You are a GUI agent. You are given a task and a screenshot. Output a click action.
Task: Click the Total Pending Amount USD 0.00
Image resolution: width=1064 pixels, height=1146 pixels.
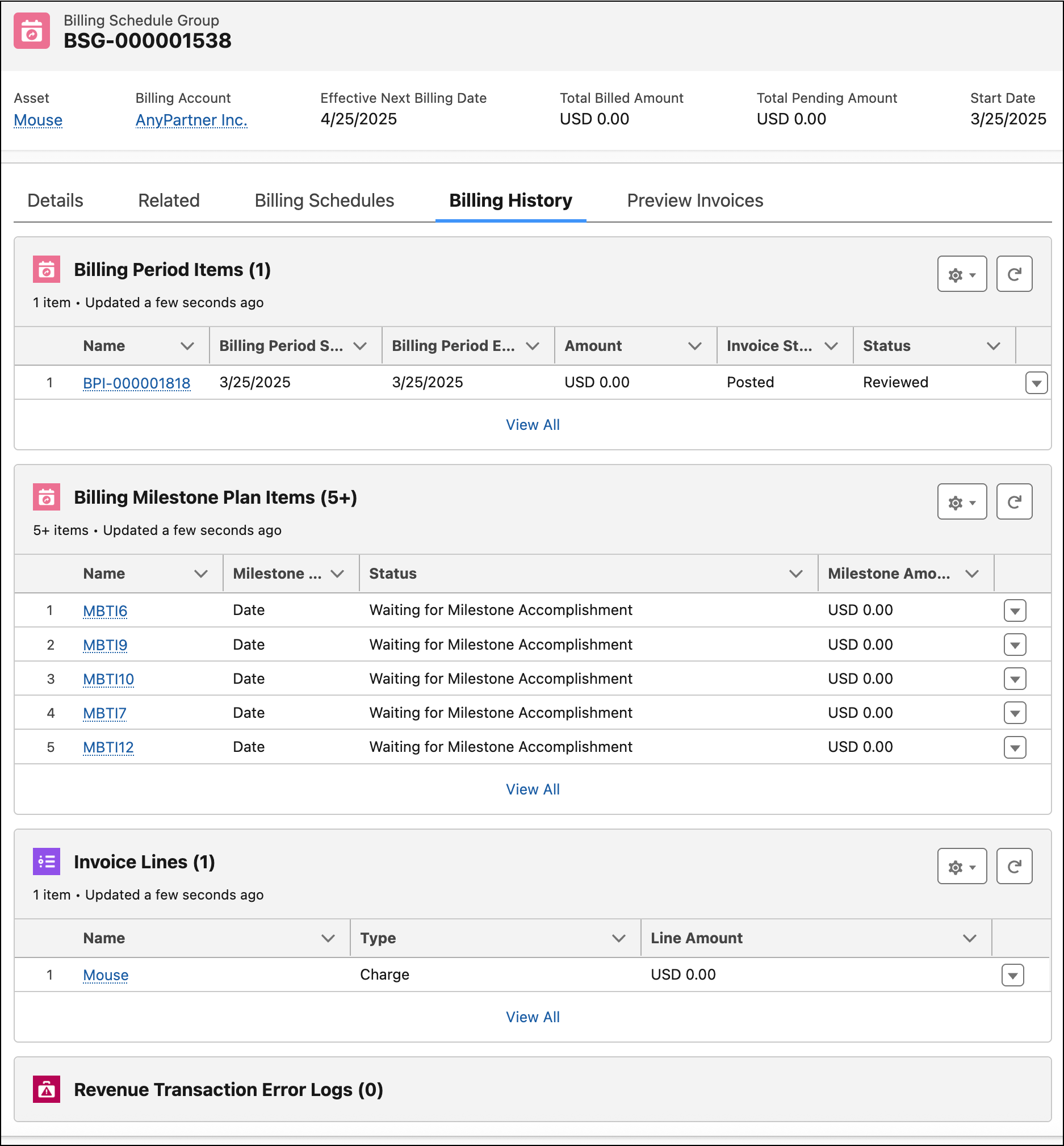pyautogui.click(x=791, y=119)
